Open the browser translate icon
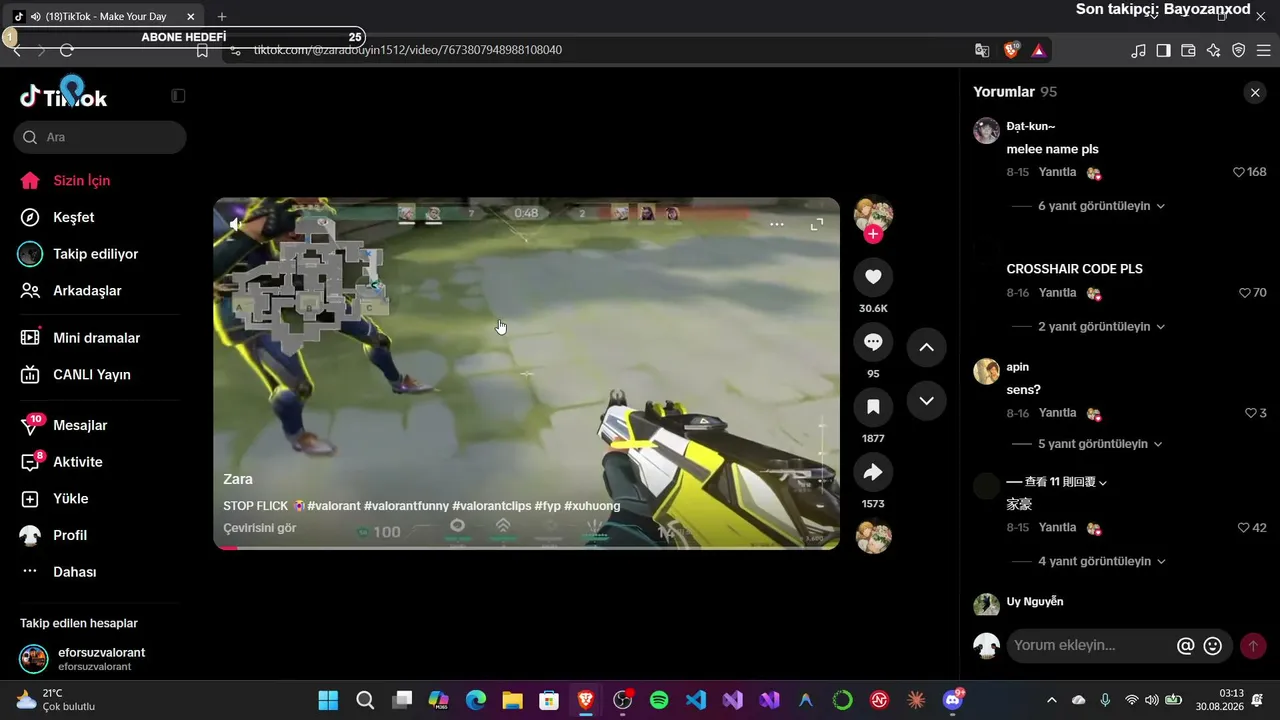 pyautogui.click(x=982, y=50)
